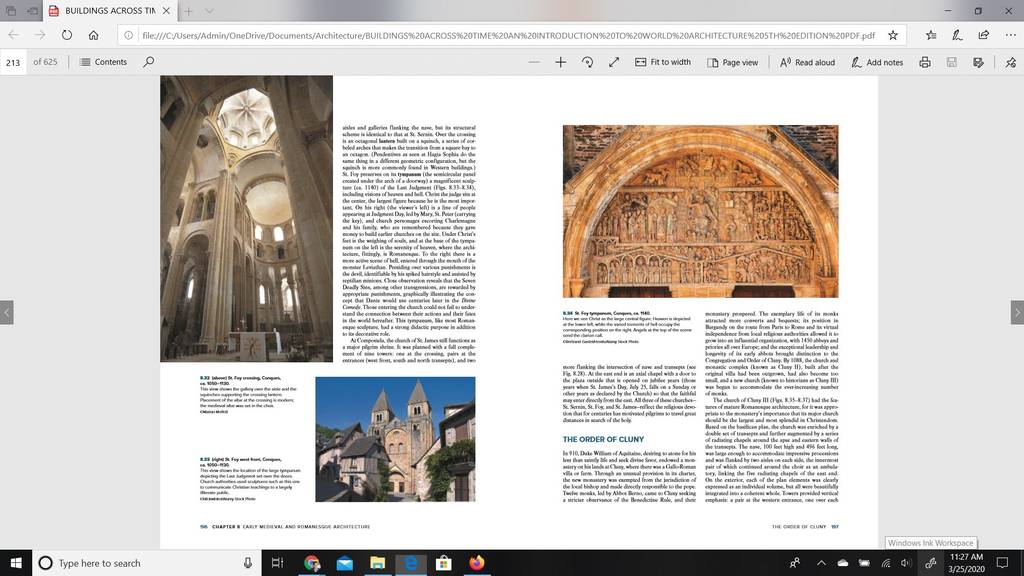The image size is (1024, 576).
Task: Click THE ORDER OF CLUNY heading
Action: [603, 440]
